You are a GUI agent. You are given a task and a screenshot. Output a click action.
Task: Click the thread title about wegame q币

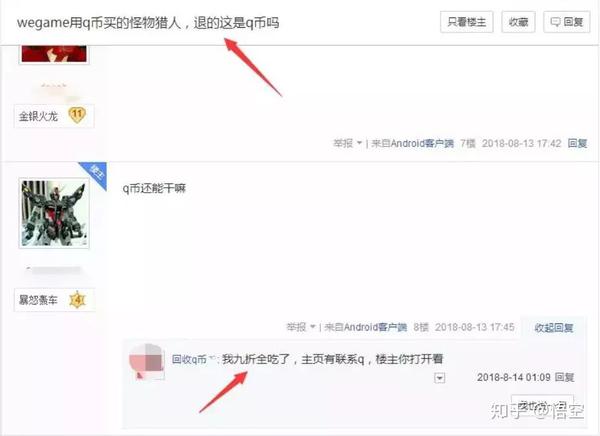click(148, 23)
